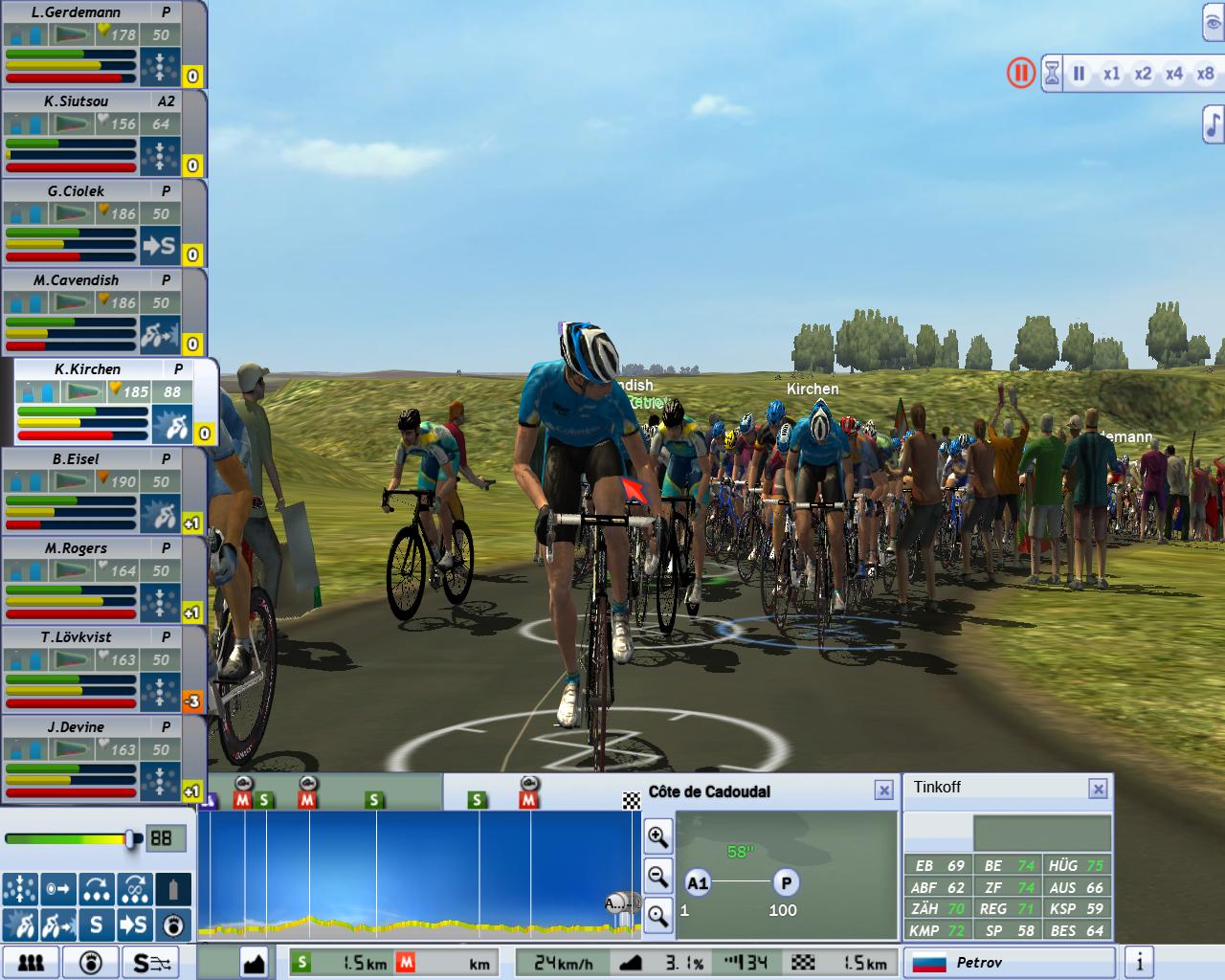Click group P marker on minimap
The width and height of the screenshot is (1225, 980).
pos(786,882)
